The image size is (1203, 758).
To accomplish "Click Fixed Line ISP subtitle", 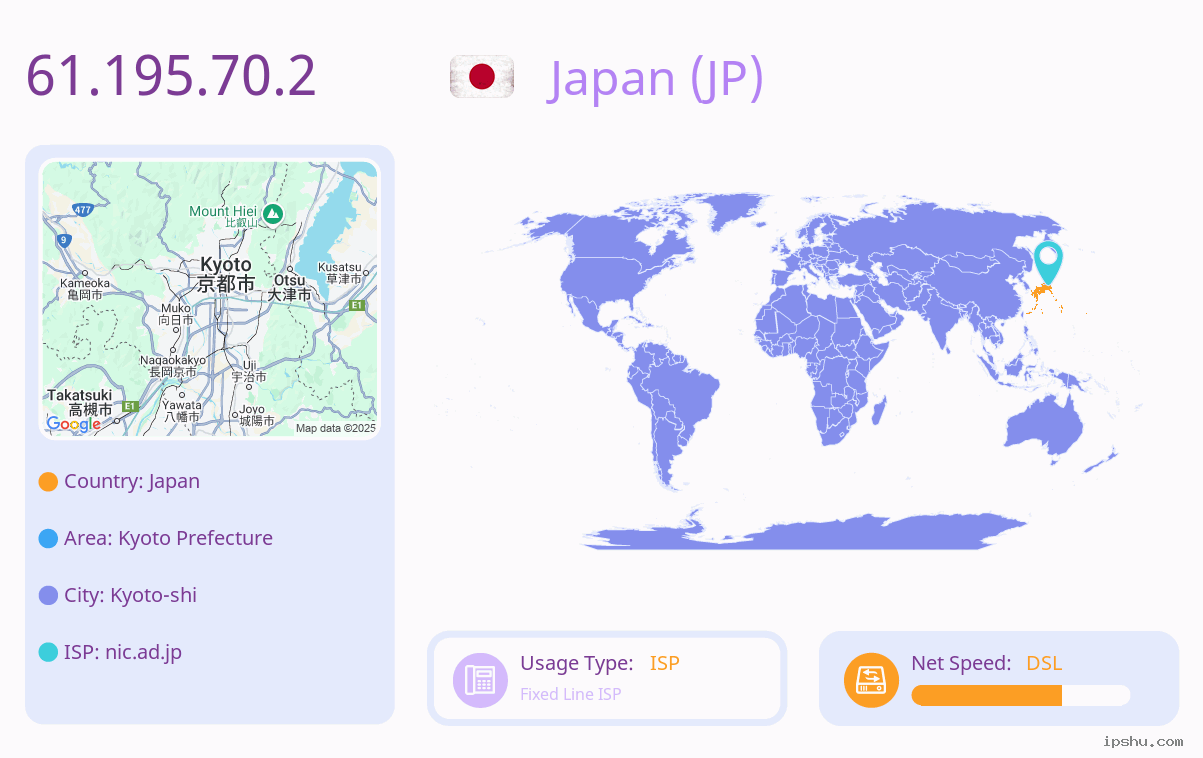I will click(x=571, y=694).
